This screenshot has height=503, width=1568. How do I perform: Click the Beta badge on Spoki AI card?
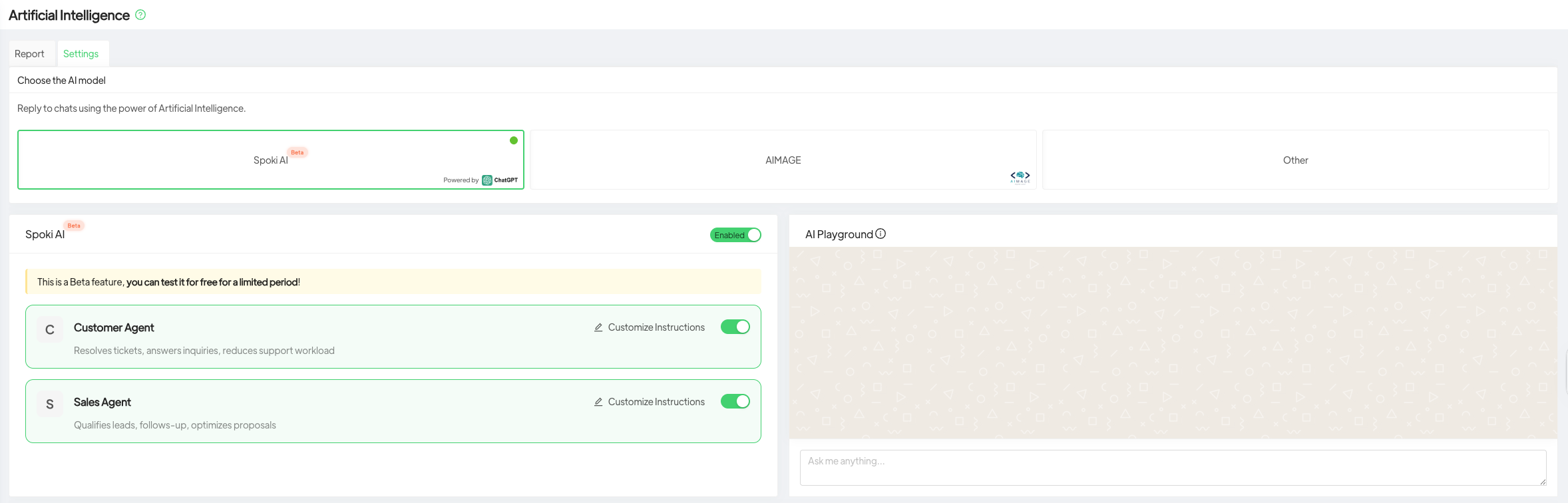click(x=297, y=152)
